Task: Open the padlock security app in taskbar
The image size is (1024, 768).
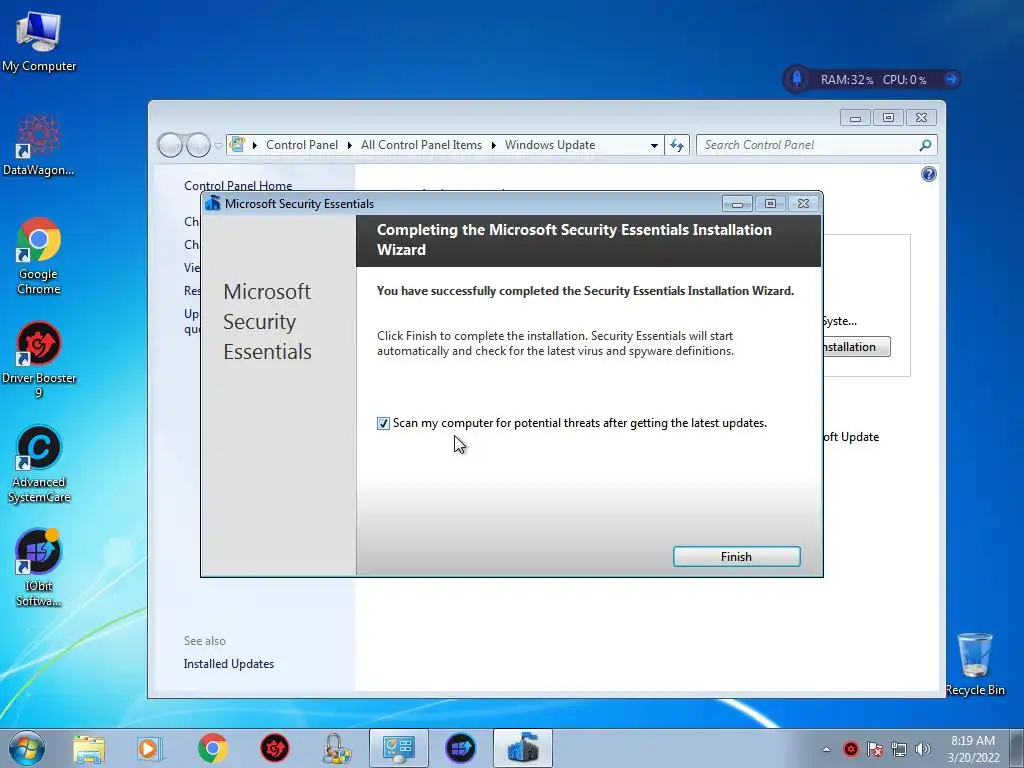Action: pyautogui.click(x=337, y=748)
